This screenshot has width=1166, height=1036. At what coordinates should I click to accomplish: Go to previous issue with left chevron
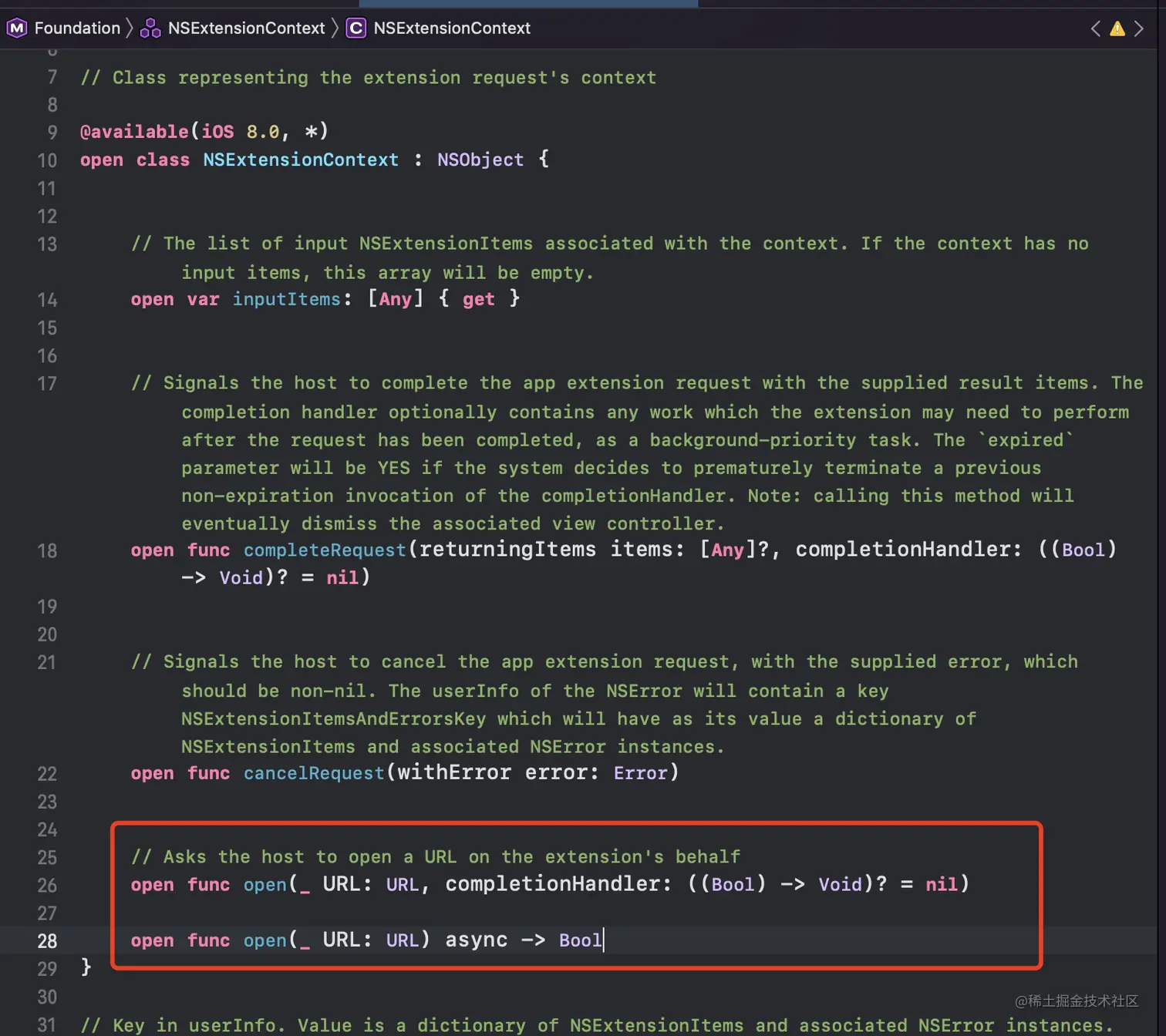coord(1096,29)
